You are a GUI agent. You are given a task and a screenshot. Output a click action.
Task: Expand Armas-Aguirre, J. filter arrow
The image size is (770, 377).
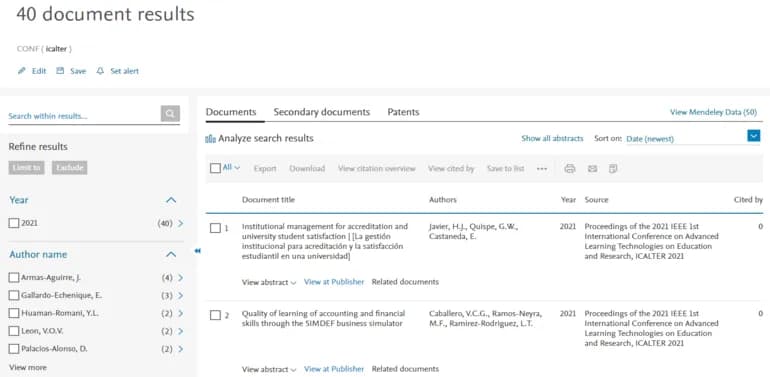(x=180, y=278)
